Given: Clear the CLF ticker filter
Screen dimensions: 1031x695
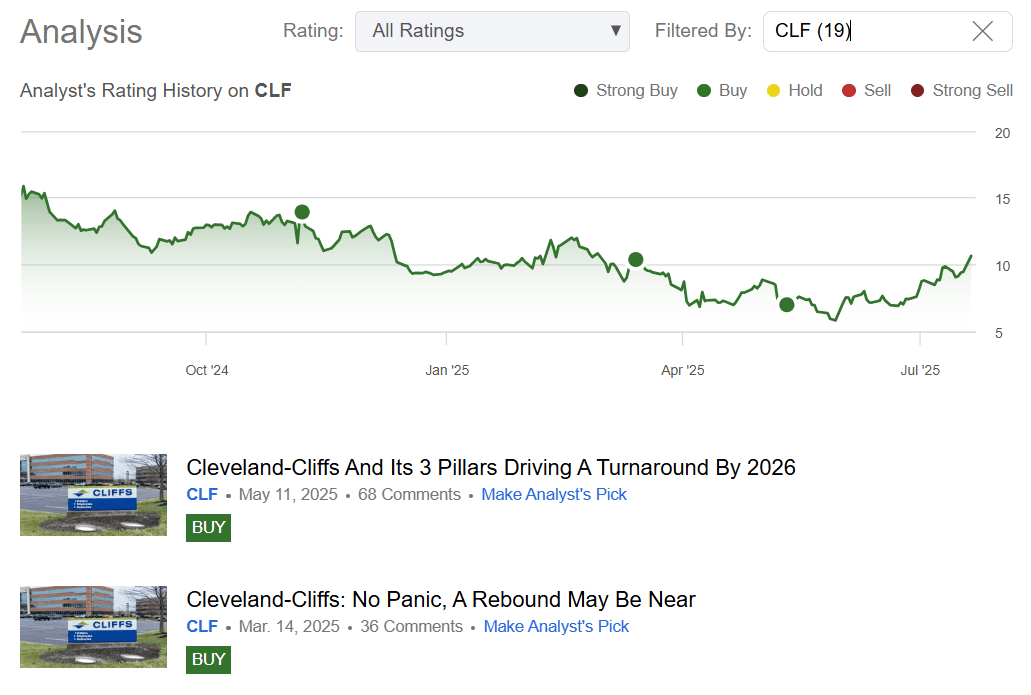Looking at the screenshot, I should (x=982, y=31).
